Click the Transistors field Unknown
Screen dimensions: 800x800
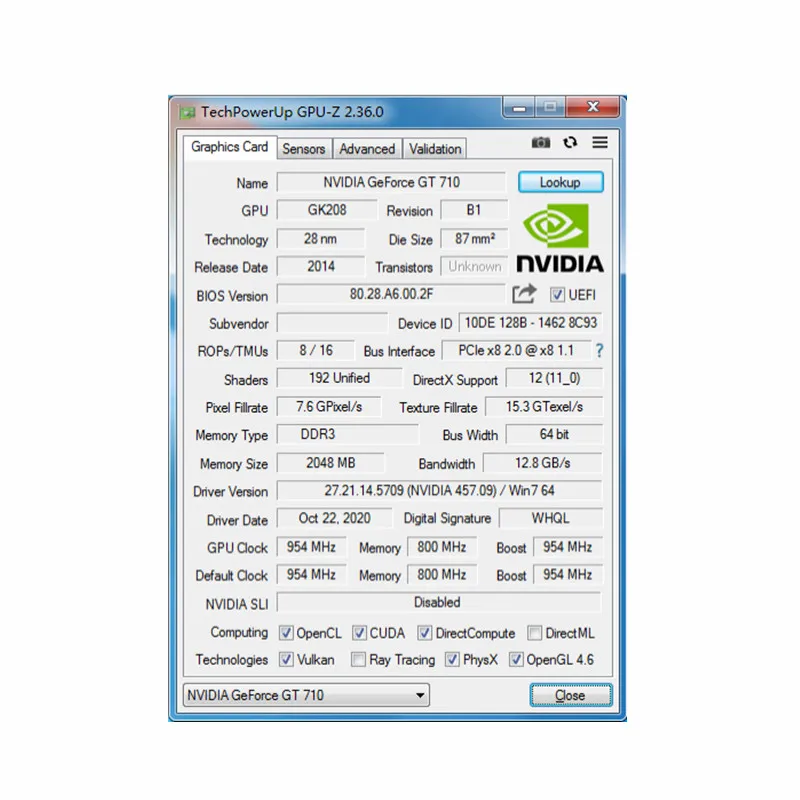474,266
